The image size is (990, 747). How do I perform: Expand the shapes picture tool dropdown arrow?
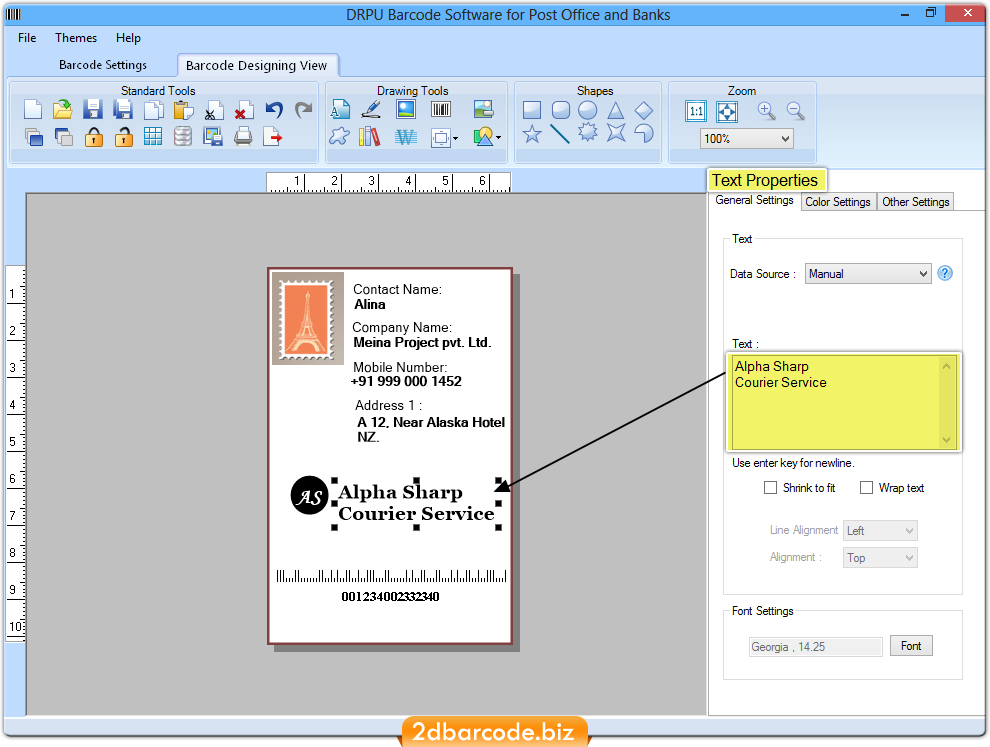tap(499, 138)
